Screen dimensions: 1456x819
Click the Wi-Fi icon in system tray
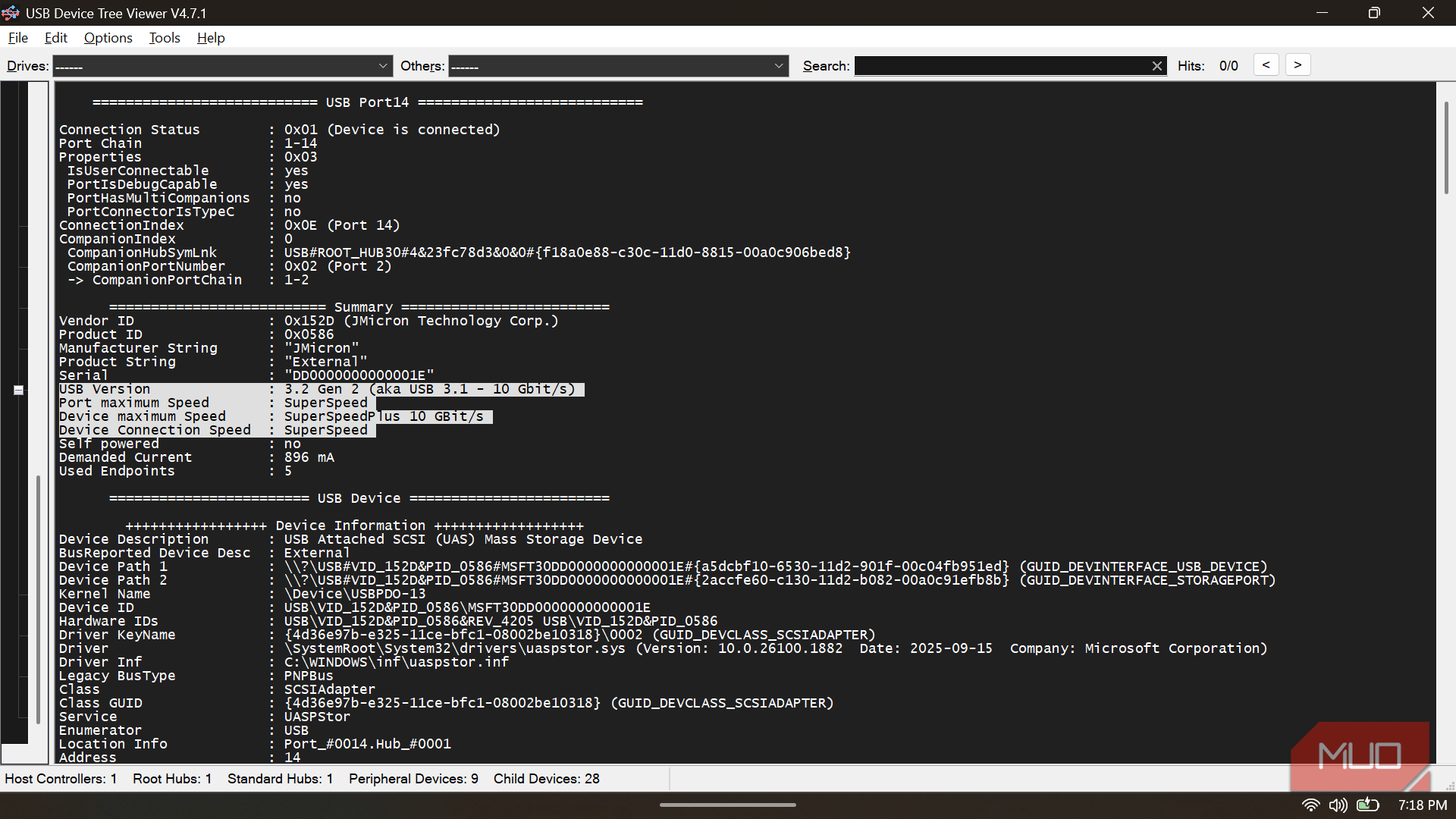1310,805
